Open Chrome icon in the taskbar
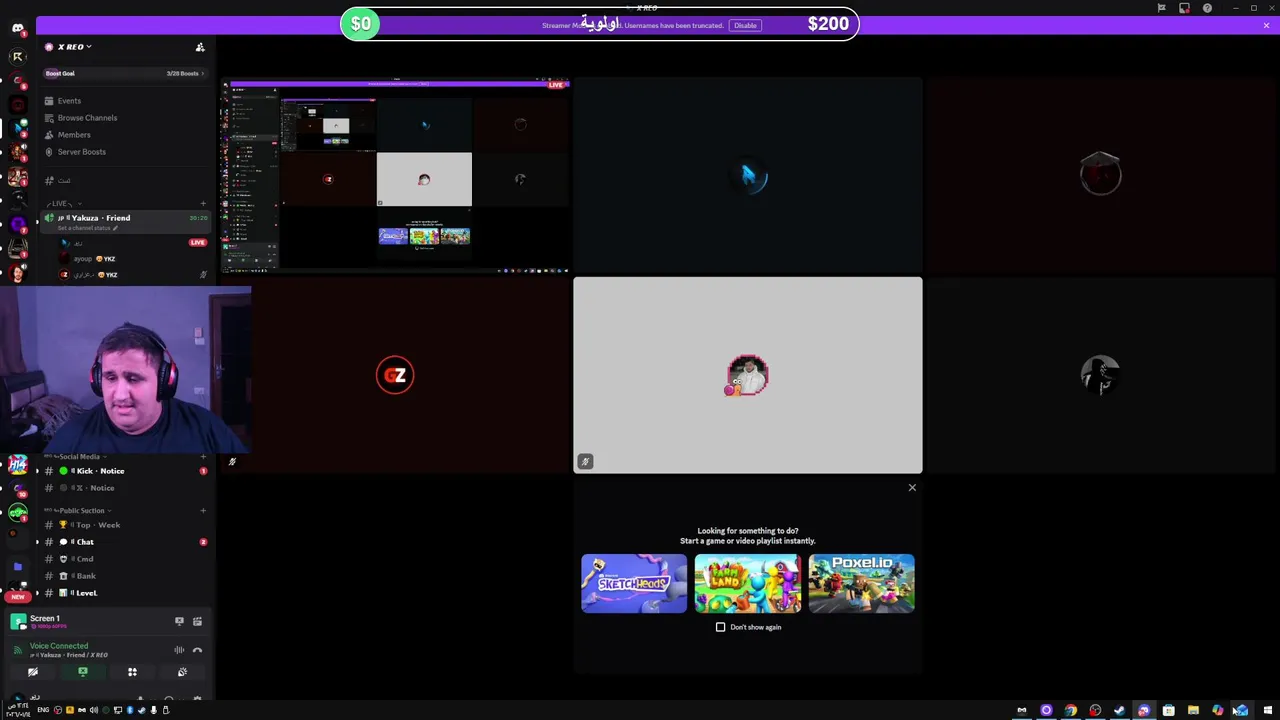Image resolution: width=1280 pixels, height=720 pixels. tap(1071, 710)
